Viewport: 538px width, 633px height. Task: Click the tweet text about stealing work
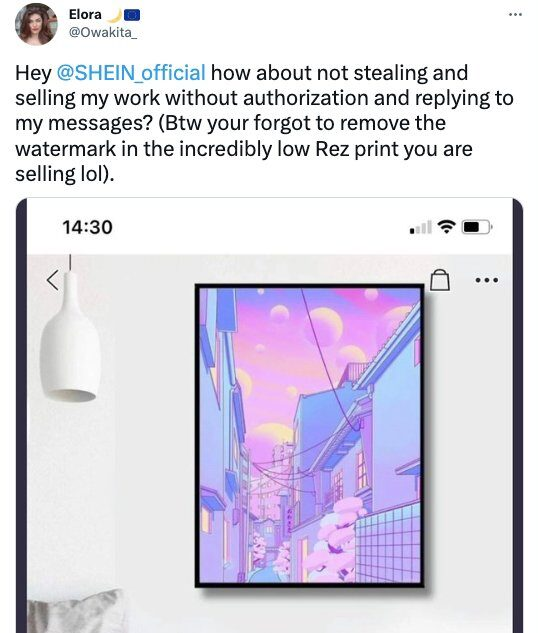(x=264, y=123)
